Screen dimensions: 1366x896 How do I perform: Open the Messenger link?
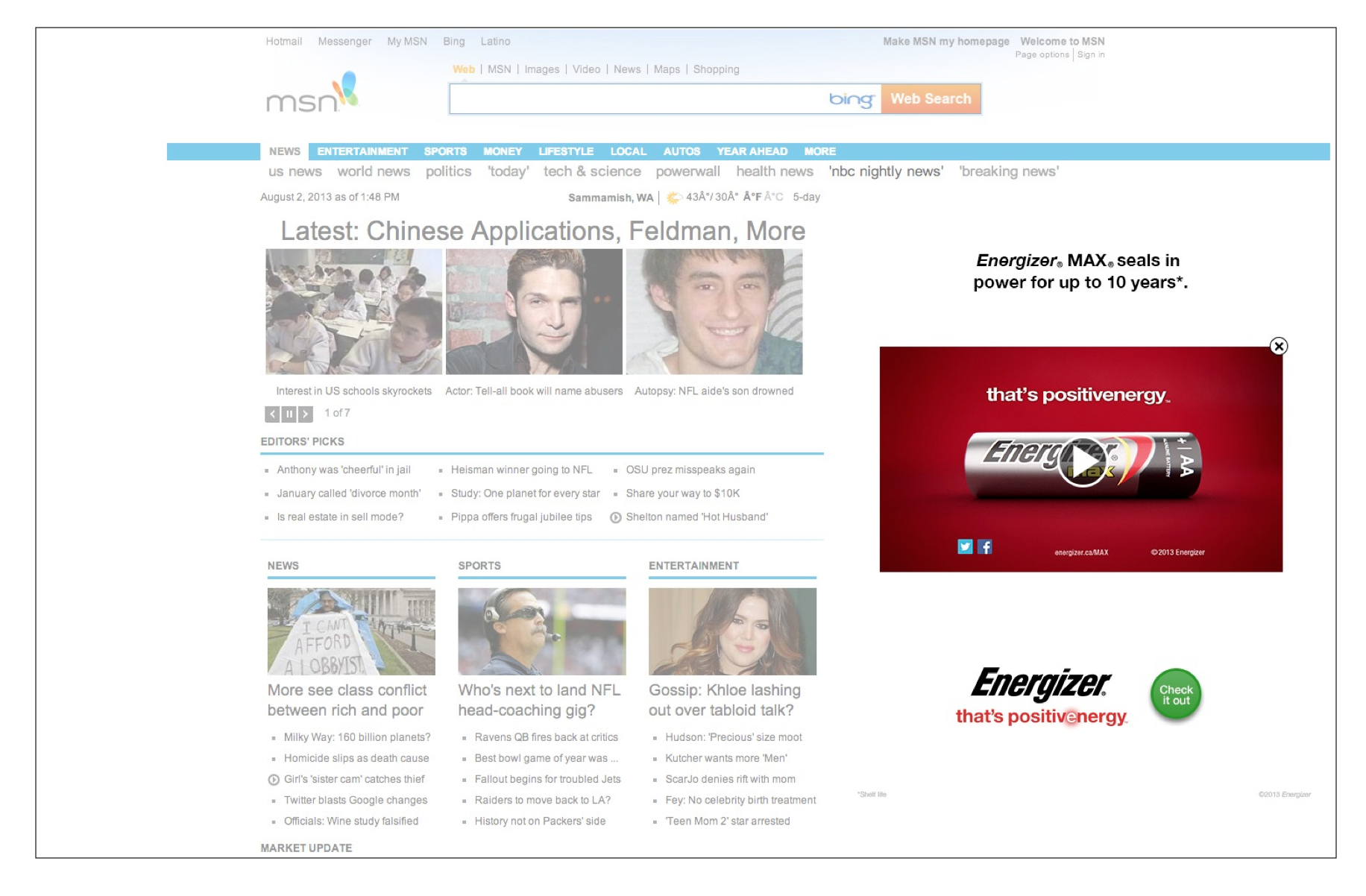344,42
